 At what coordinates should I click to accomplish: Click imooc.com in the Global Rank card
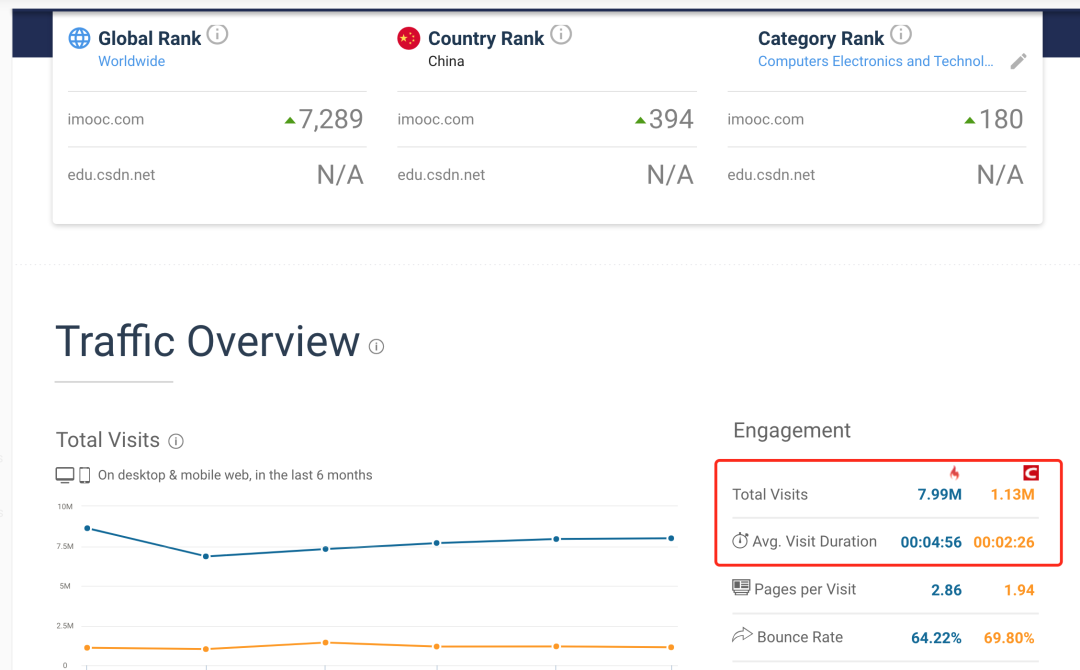[x=105, y=119]
